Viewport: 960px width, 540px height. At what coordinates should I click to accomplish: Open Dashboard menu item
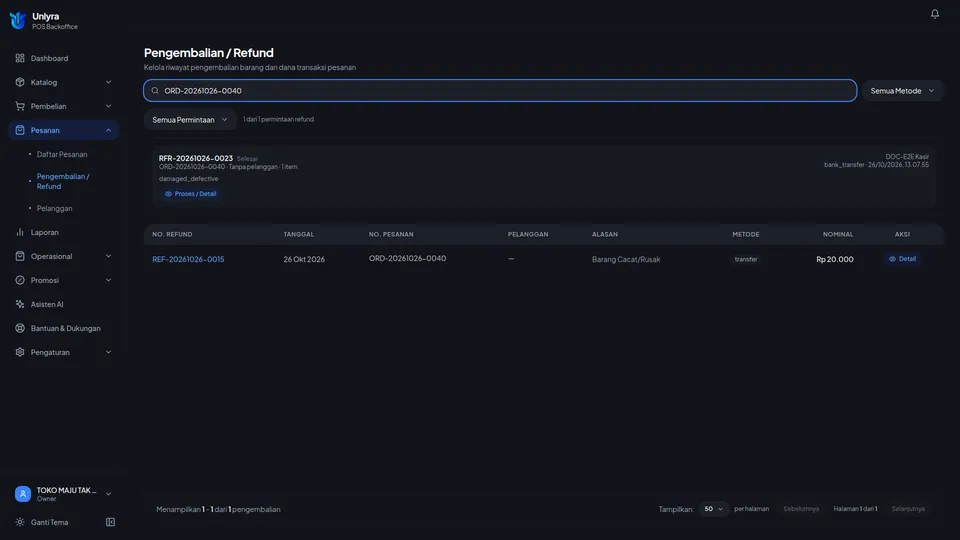click(64, 58)
